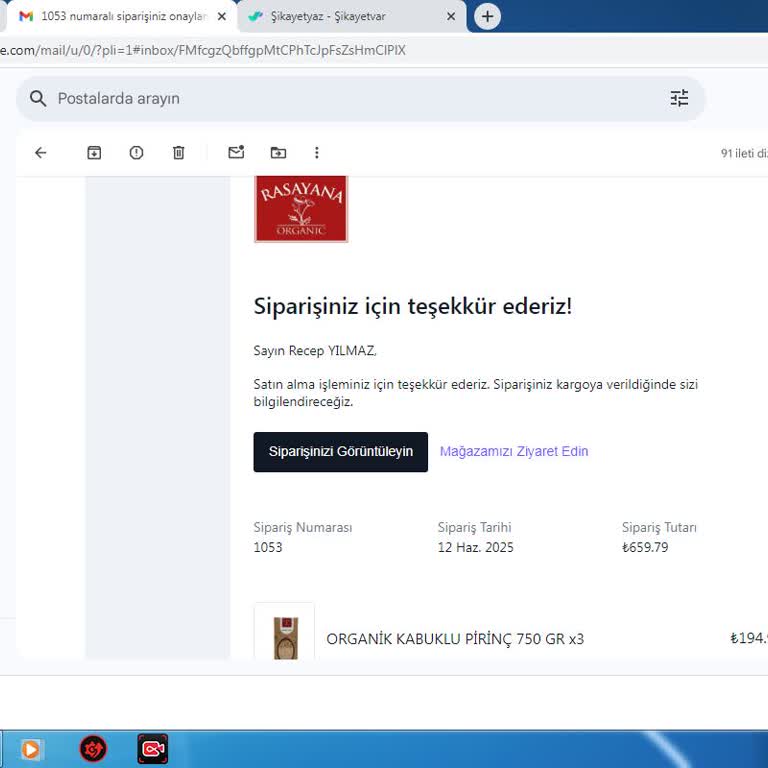This screenshot has width=768, height=768.
Task: Mark this email as unread
Action: pos(236,153)
